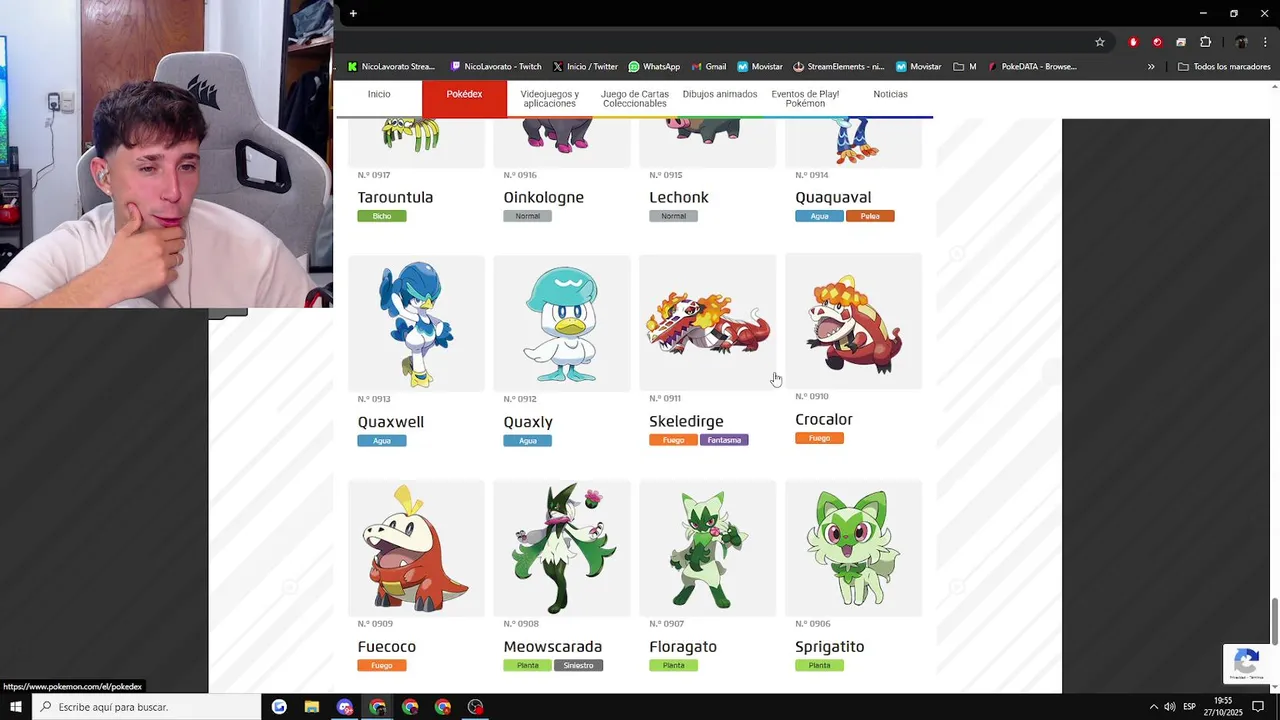Open Discord from the taskbar
This screenshot has width=1280, height=720.
[345, 707]
